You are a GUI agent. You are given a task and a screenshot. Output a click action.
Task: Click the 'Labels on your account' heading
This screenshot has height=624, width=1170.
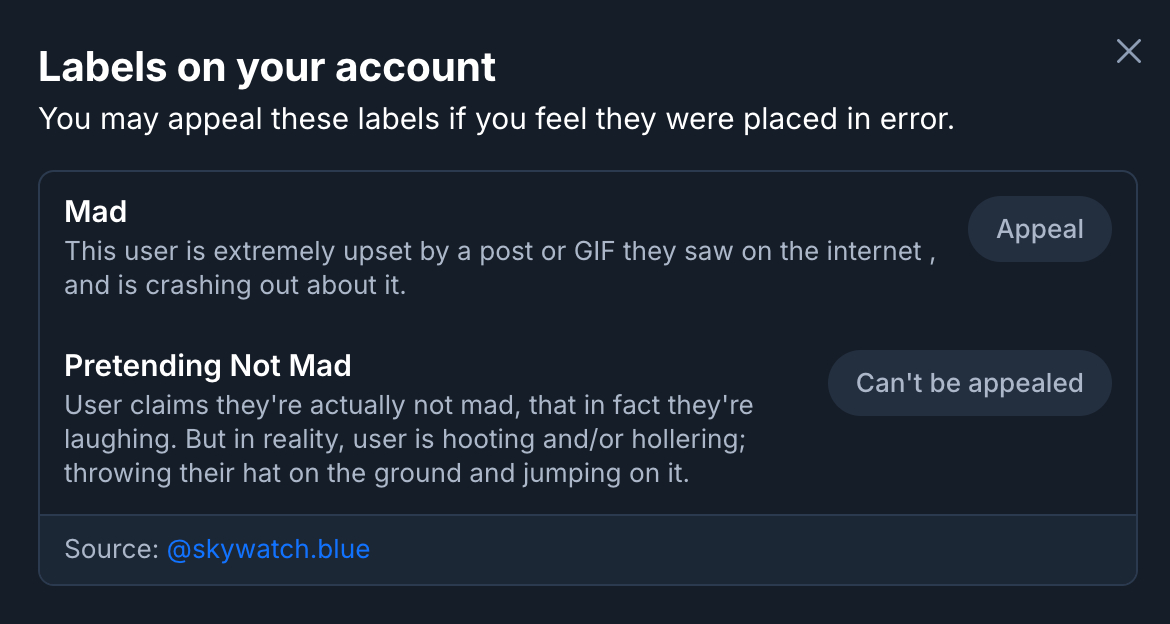click(x=267, y=67)
